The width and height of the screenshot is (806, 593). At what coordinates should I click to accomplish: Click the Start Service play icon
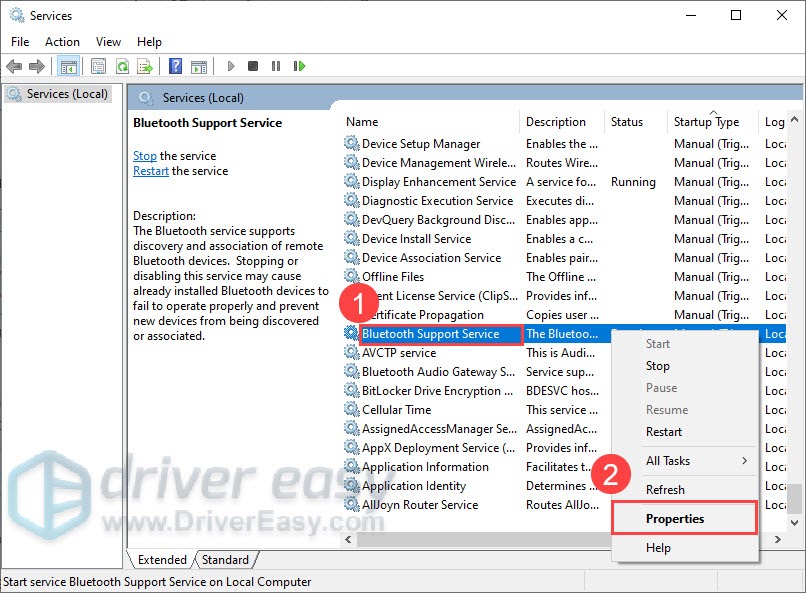[x=231, y=66]
